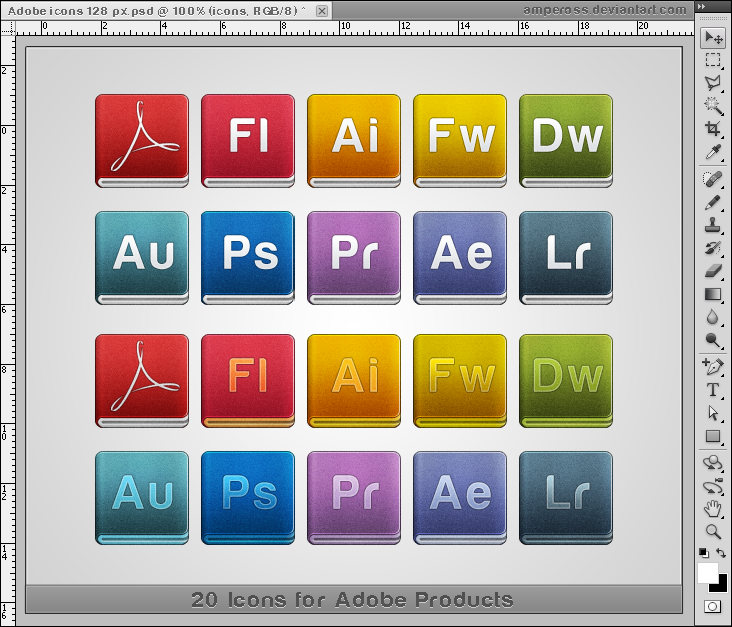Screen dimensions: 732x627
Task: Click the white-lettered Lr Lightroom icon
Action: coord(566,258)
